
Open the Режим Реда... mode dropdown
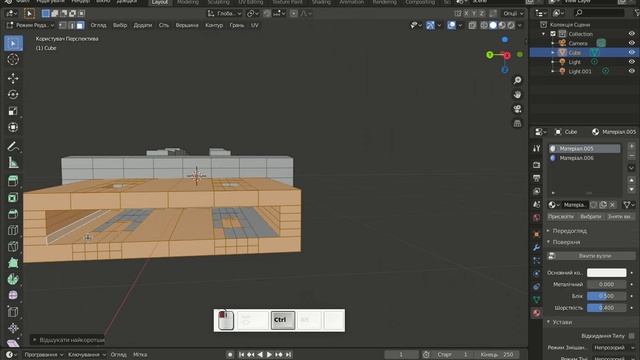31,25
